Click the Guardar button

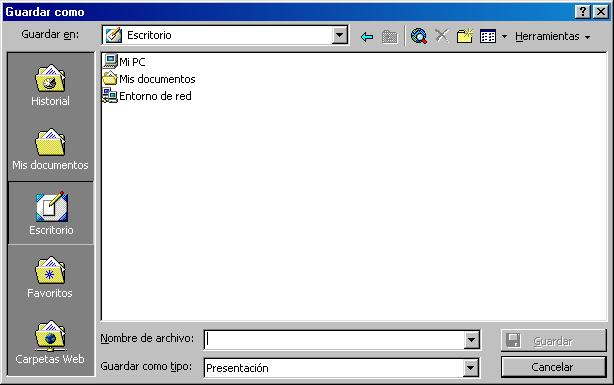pos(553,341)
